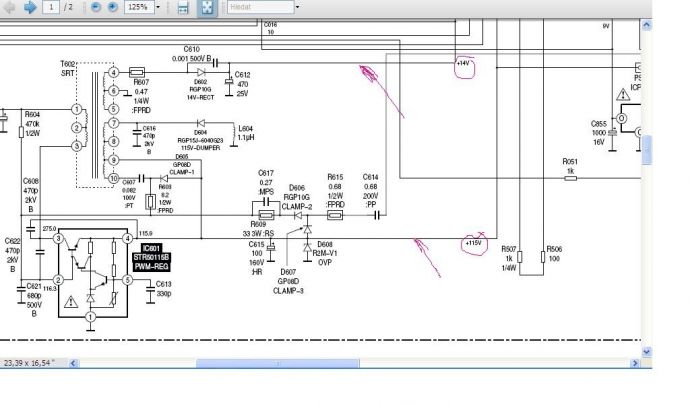Click the C612 capacitor label
Viewport: 690px width, 404px height.
pos(242,75)
